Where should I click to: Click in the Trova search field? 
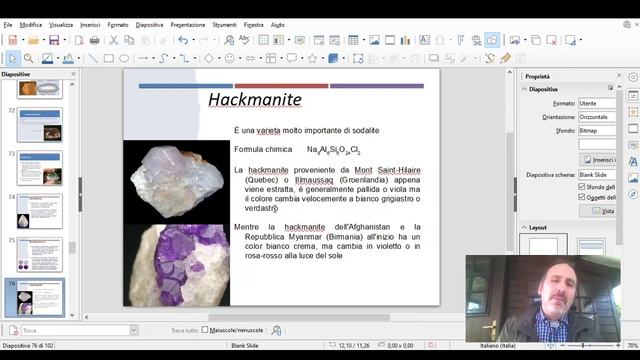75,330
